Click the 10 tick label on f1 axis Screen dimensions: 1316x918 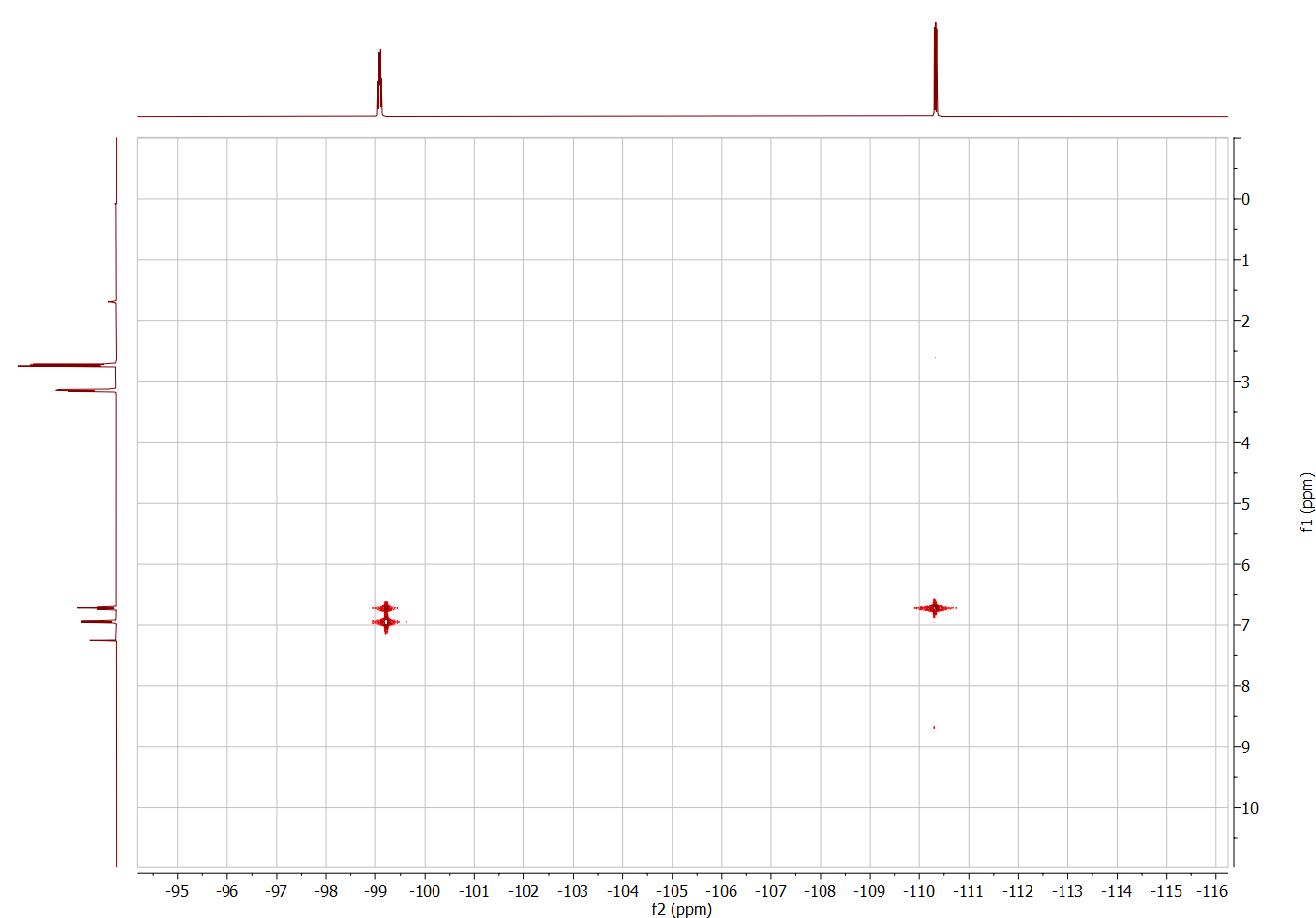tap(1249, 808)
